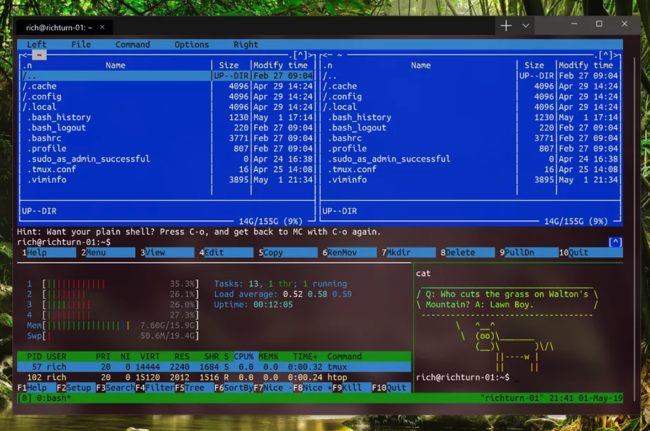The width and height of the screenshot is (650, 431).
Task: Click the right panel [^] history button
Action: pos(606,55)
